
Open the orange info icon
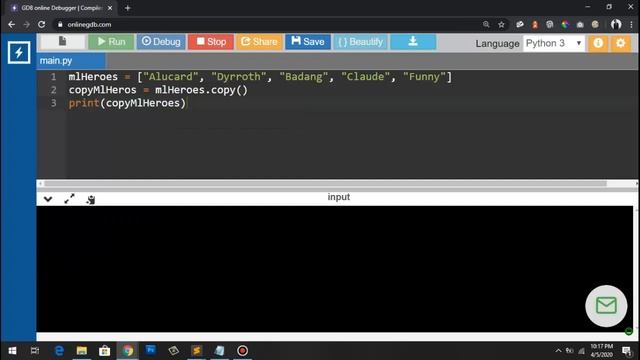point(598,43)
